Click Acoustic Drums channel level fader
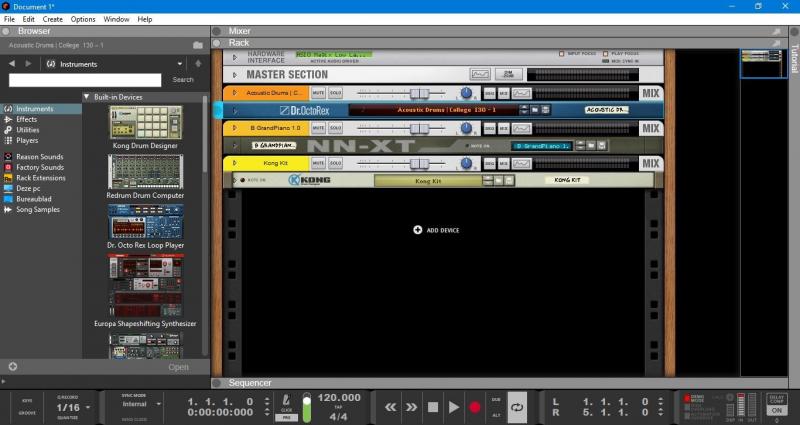Viewport: 800px width, 425px height. (419, 93)
